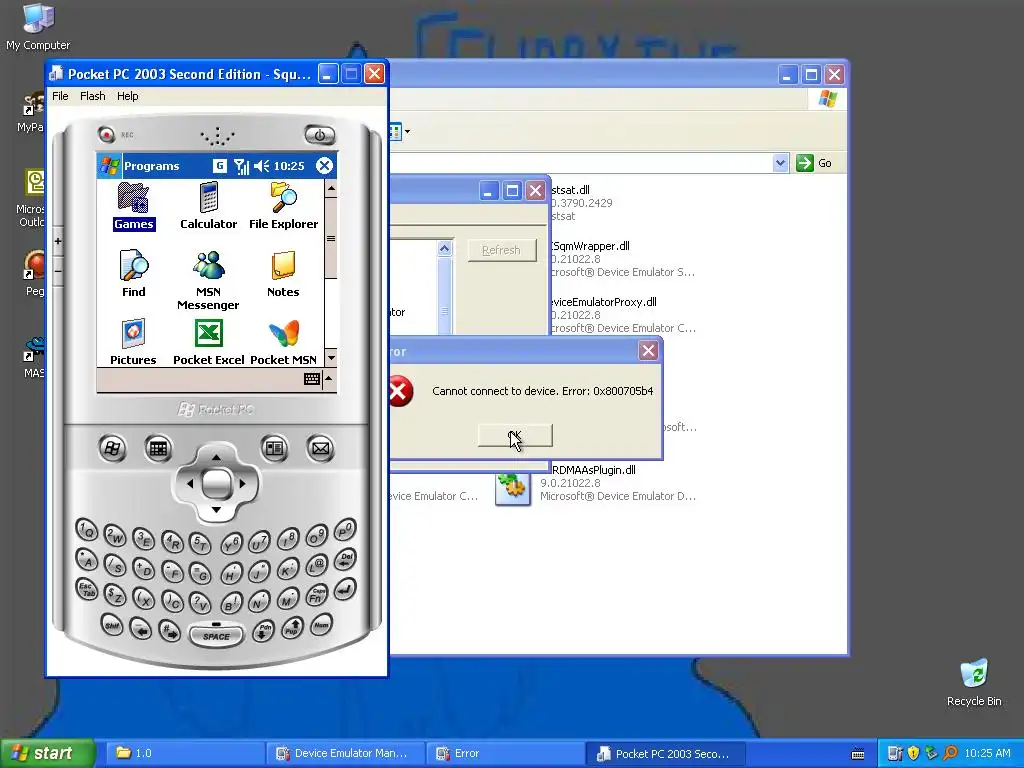The width and height of the screenshot is (1024, 768).
Task: Click the D-pad center select button
Action: (x=216, y=484)
